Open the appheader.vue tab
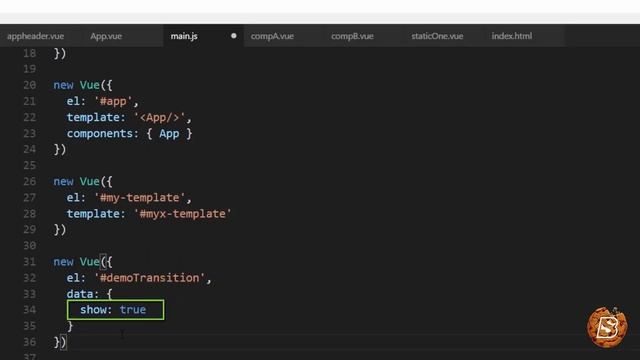640x360 pixels. (x=36, y=36)
